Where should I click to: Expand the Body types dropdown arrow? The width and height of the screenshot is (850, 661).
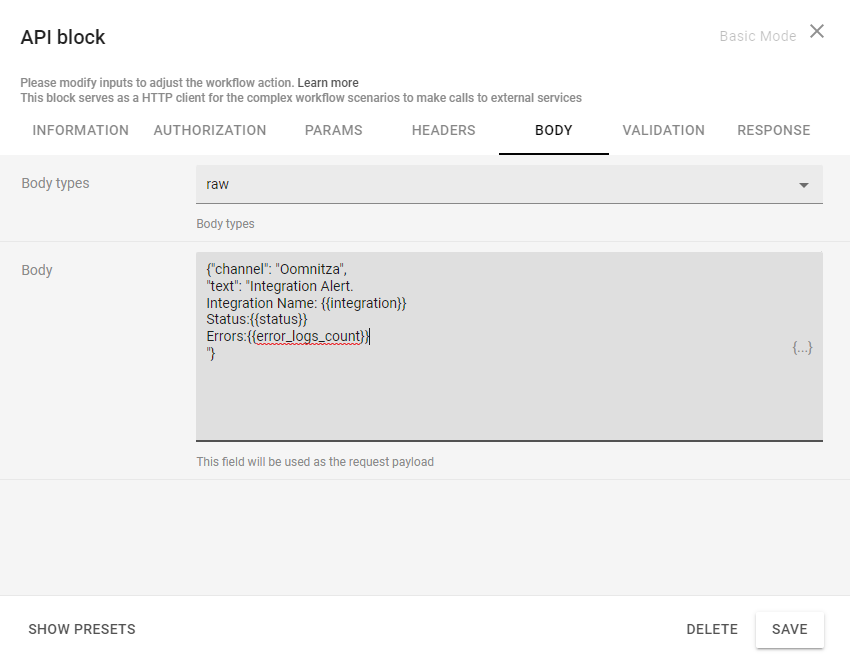(803, 185)
